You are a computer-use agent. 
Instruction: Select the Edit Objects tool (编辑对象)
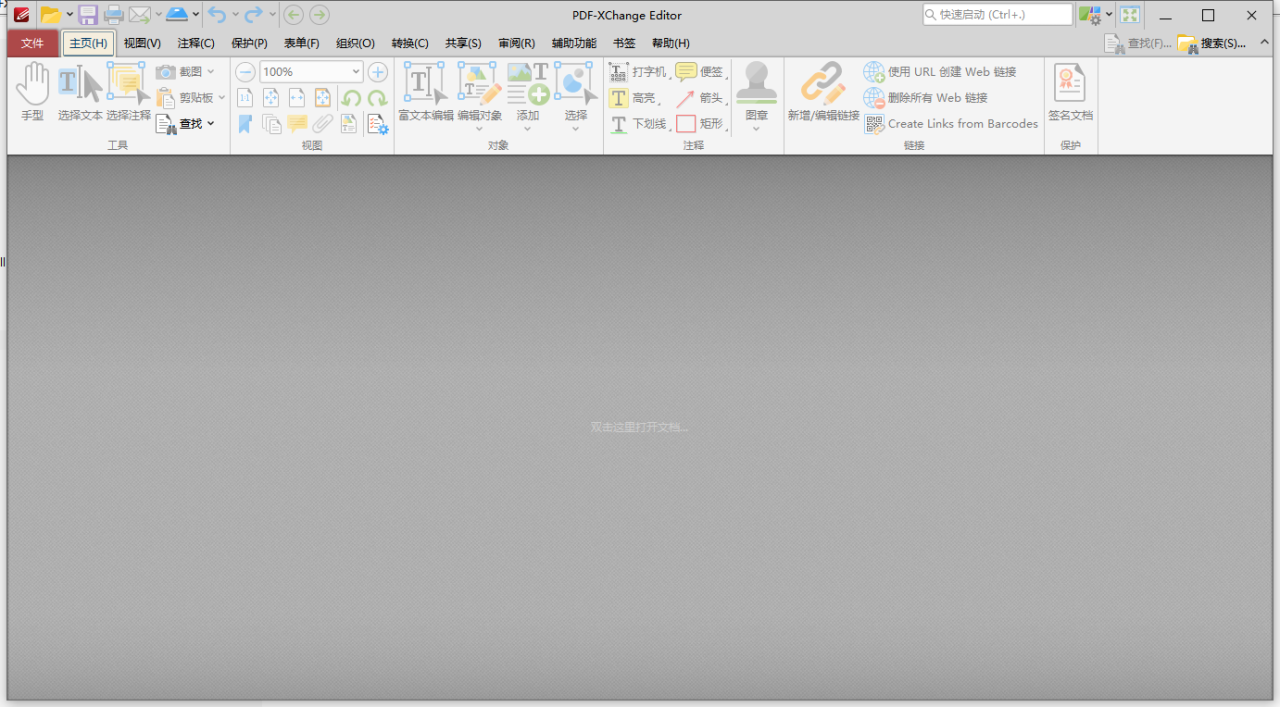coord(478,93)
